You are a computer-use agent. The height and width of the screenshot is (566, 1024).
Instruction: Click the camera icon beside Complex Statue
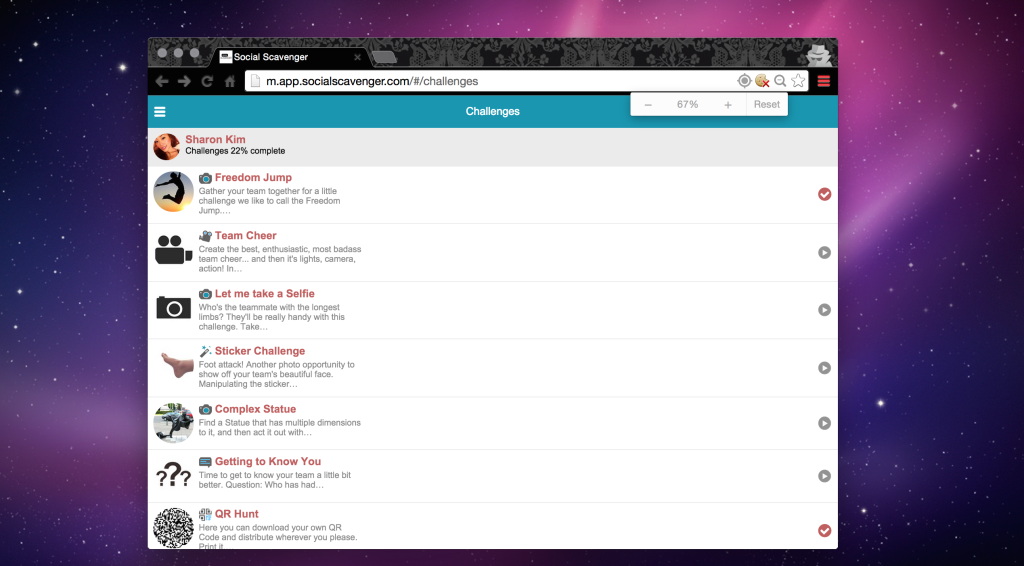point(205,410)
